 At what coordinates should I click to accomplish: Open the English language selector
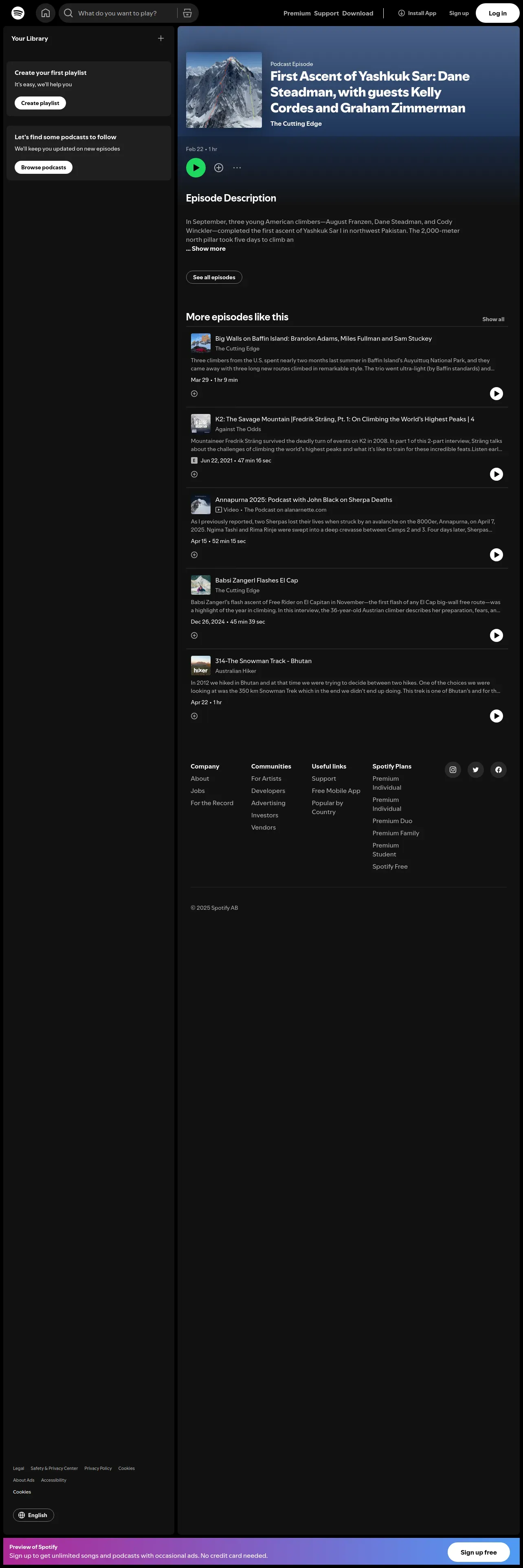(x=33, y=1515)
